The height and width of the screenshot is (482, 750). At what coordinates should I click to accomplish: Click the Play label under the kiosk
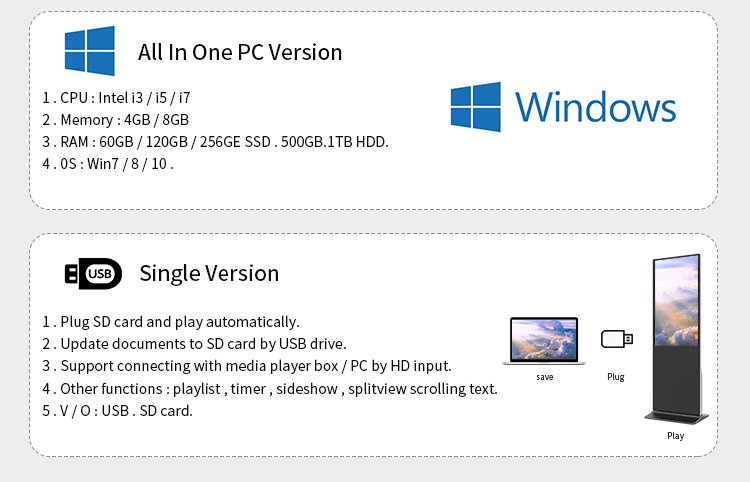tap(676, 436)
